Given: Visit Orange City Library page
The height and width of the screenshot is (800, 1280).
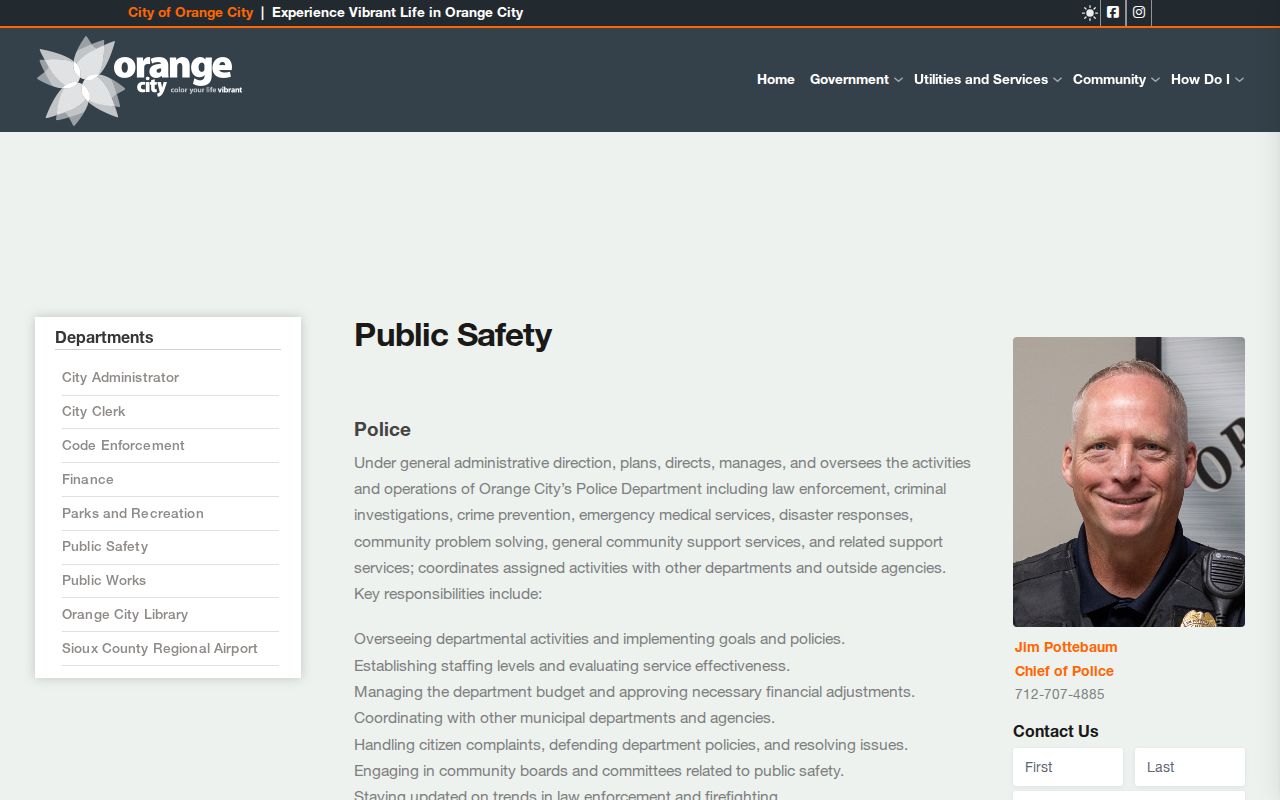Looking at the screenshot, I should point(125,614).
